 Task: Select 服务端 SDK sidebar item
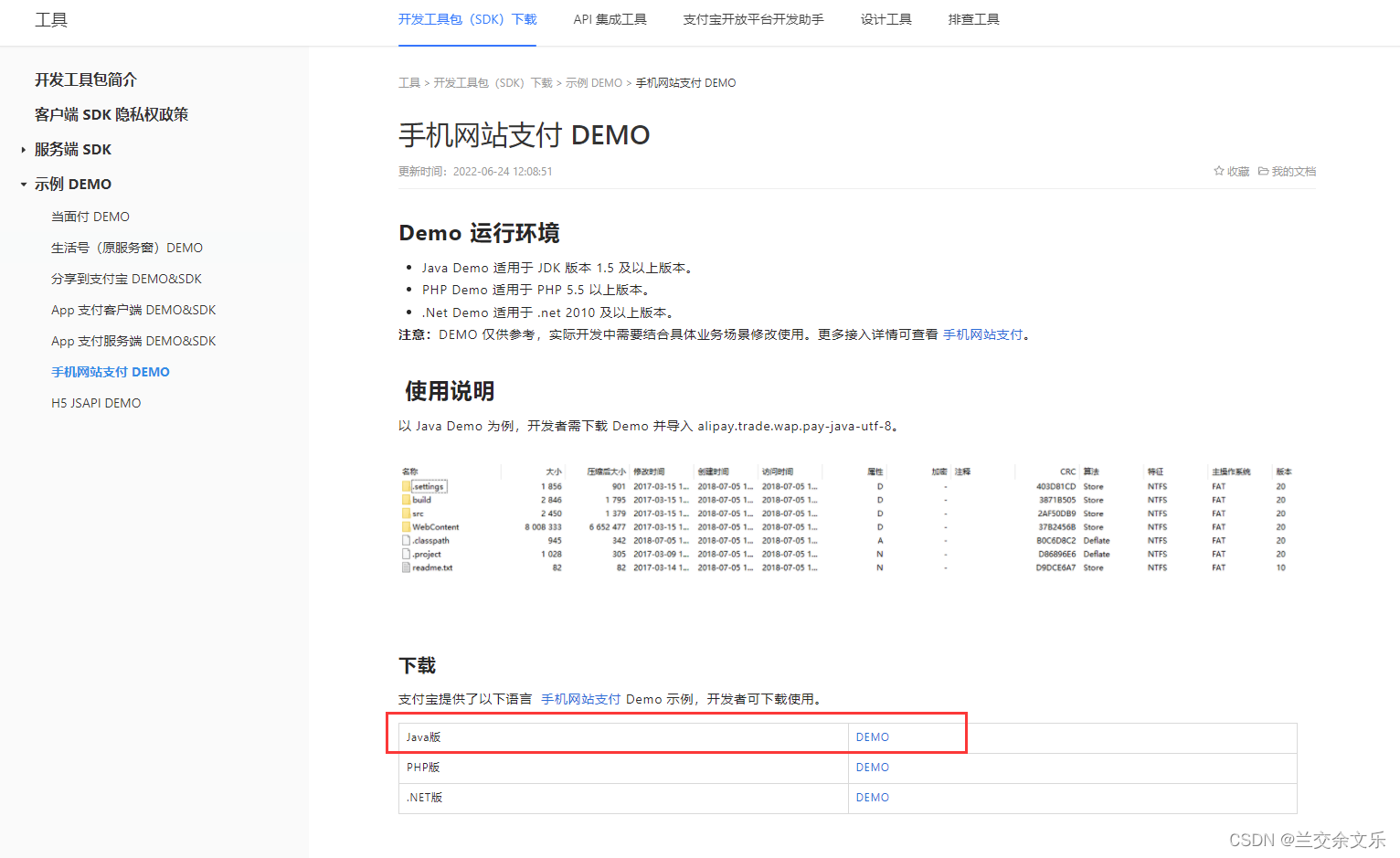[x=73, y=149]
